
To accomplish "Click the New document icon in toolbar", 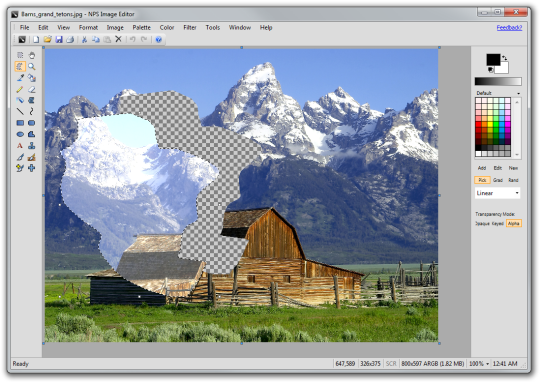I will [x=36, y=39].
